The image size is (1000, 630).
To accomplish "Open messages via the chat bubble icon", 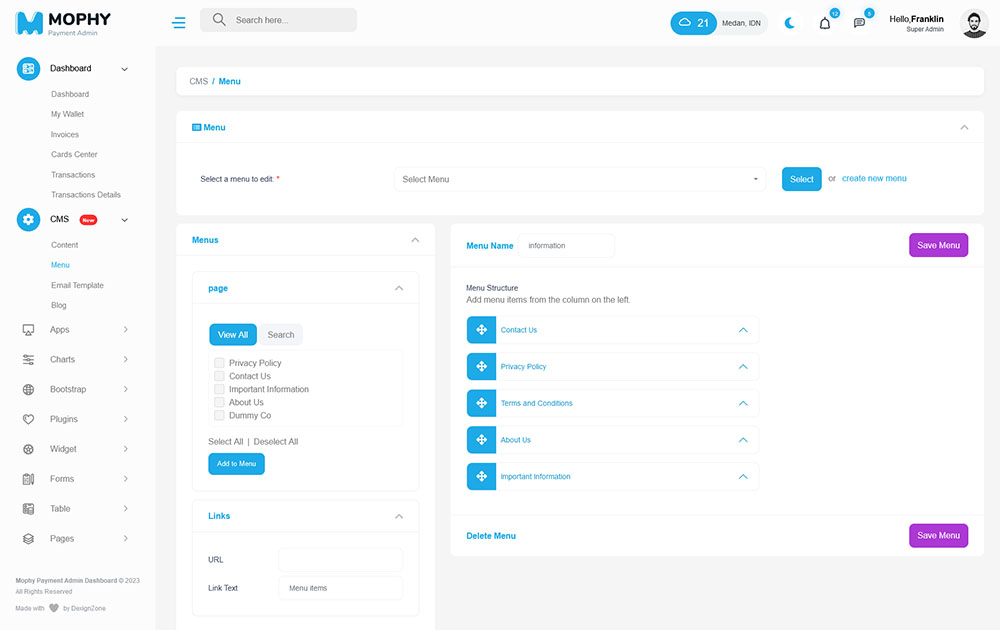I will (859, 23).
